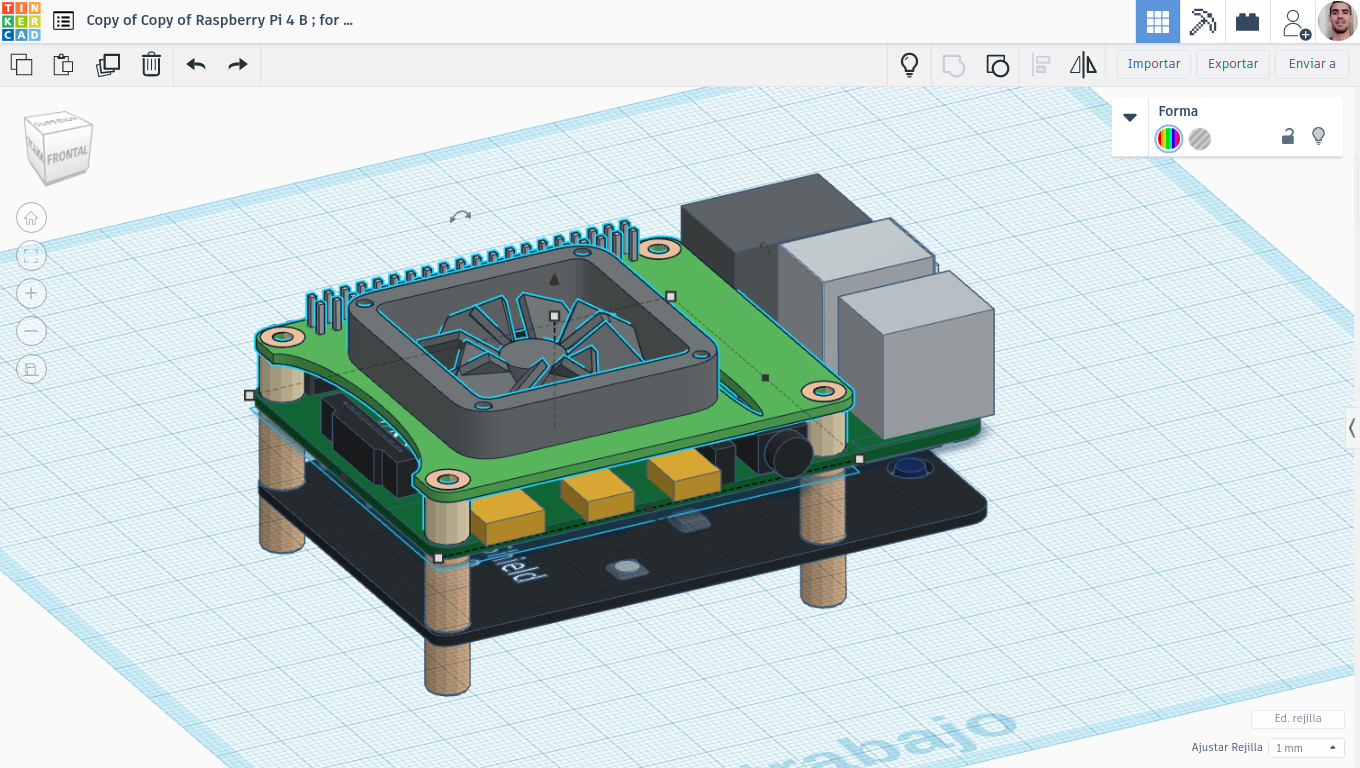Mirror the selected object
Screen dimensions: 1360x768
pos(1083,65)
